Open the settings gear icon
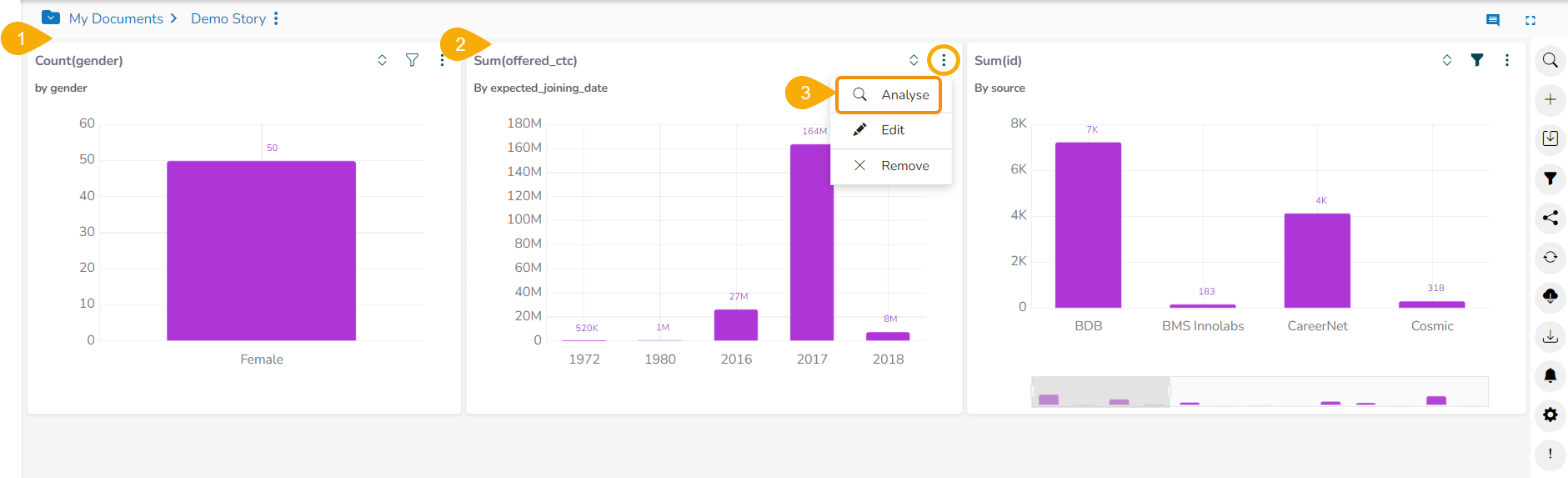Screen dimensions: 1568x478 [1550, 415]
